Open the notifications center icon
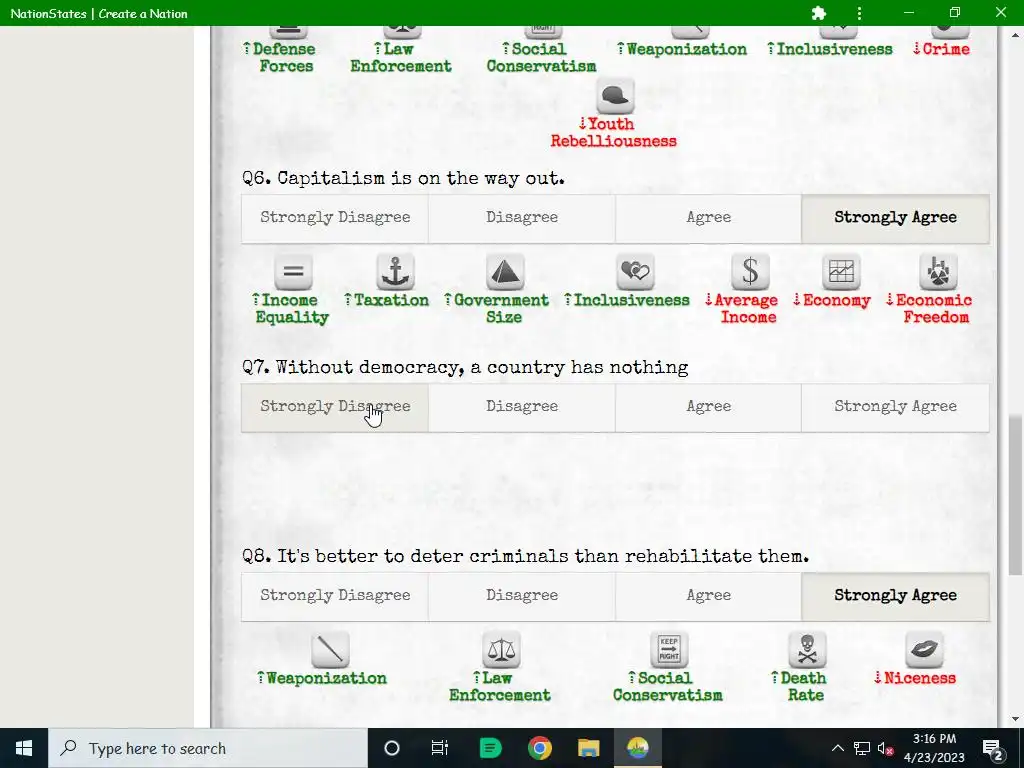 click(993, 748)
